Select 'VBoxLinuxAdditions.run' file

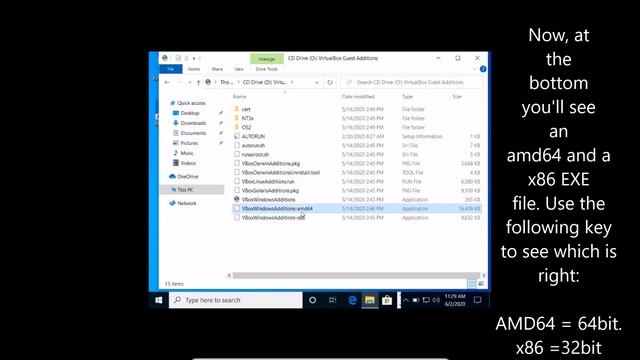click(x=268, y=182)
